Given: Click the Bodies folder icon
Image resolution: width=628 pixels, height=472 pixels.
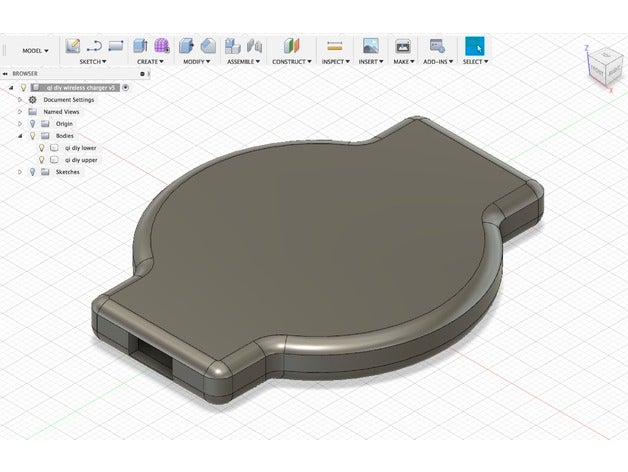Looking at the screenshot, I should 45,136.
